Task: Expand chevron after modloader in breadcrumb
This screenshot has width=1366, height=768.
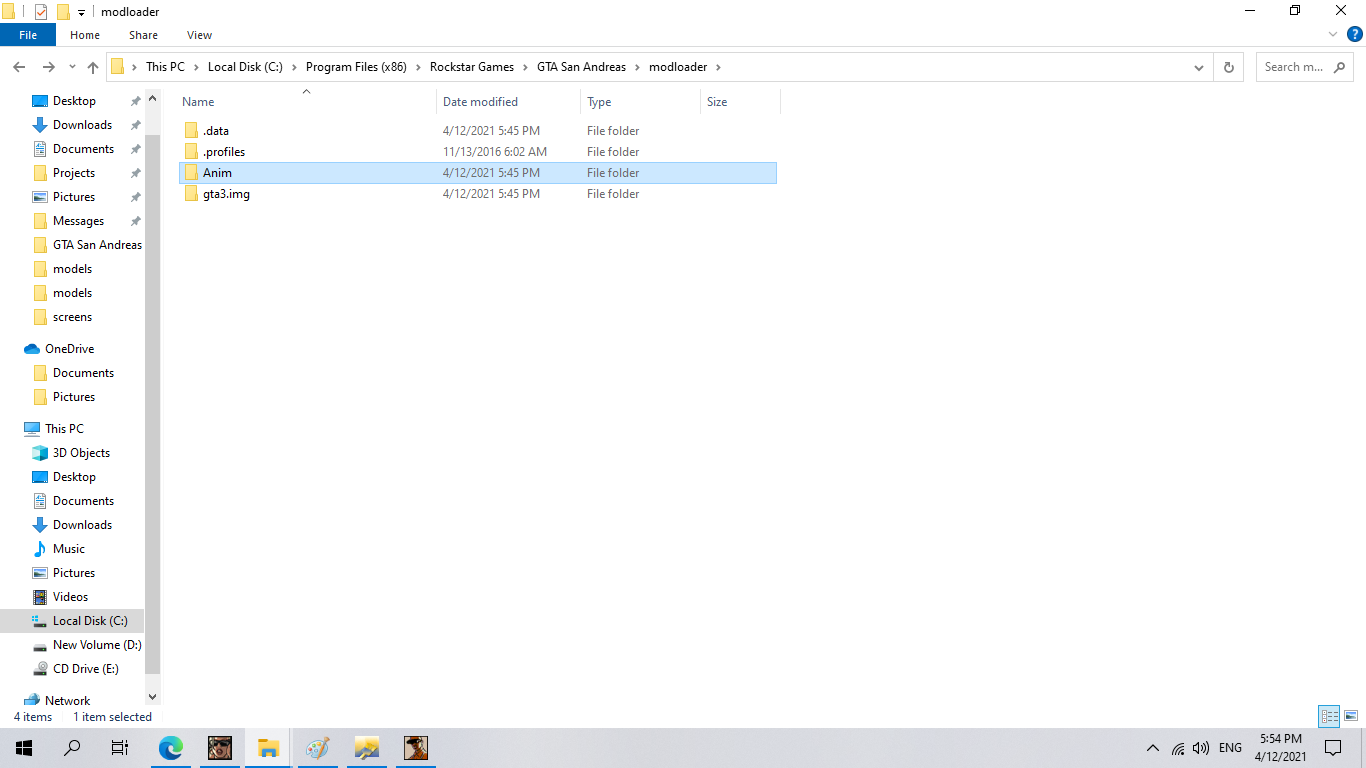Action: pyautogui.click(x=717, y=67)
